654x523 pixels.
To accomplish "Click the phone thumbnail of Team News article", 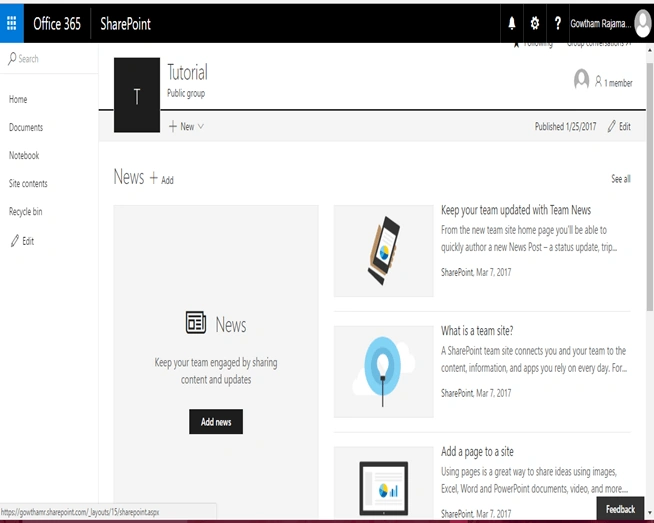I will point(383,251).
